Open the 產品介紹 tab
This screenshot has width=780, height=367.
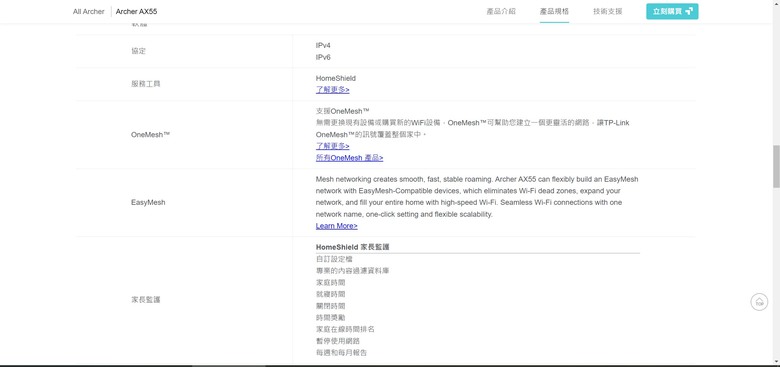(501, 11)
